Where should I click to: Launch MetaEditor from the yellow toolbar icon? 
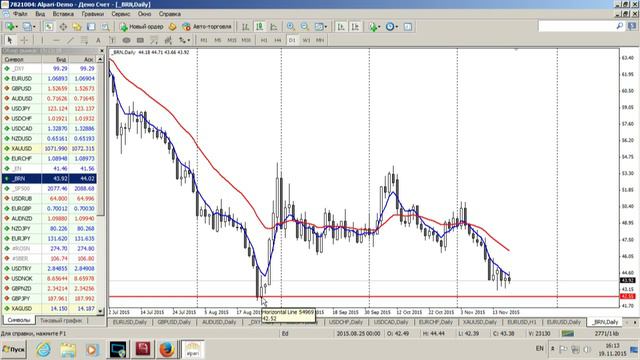[x=173, y=27]
